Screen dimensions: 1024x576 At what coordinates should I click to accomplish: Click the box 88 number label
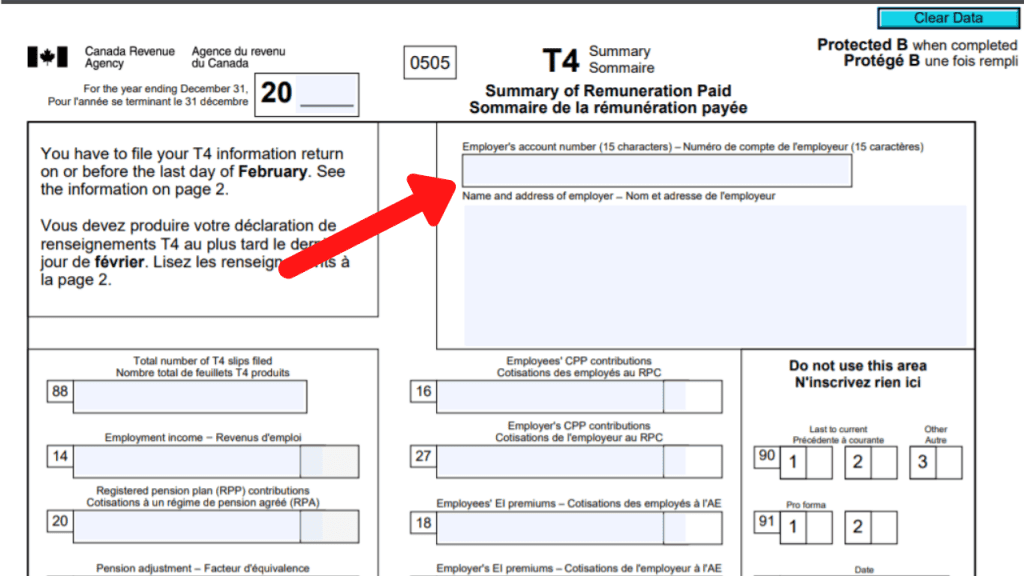pyautogui.click(x=60, y=391)
